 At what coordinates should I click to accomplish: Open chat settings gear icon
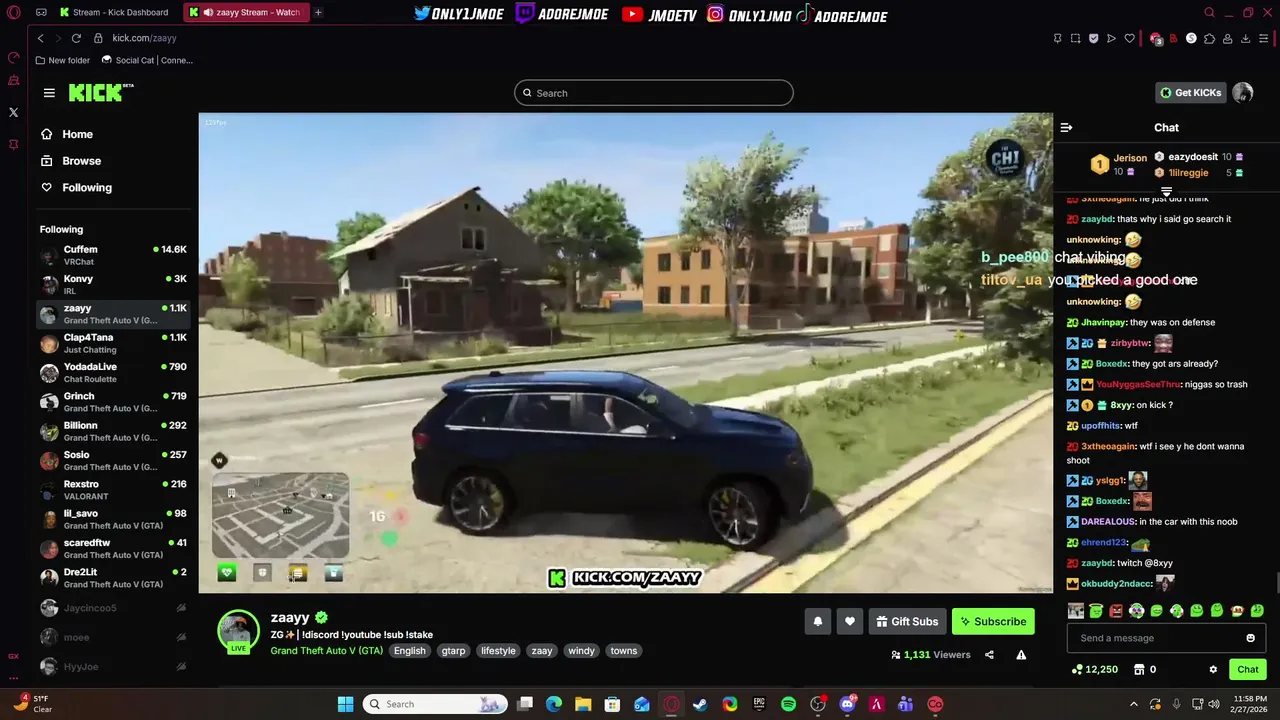[1213, 669]
